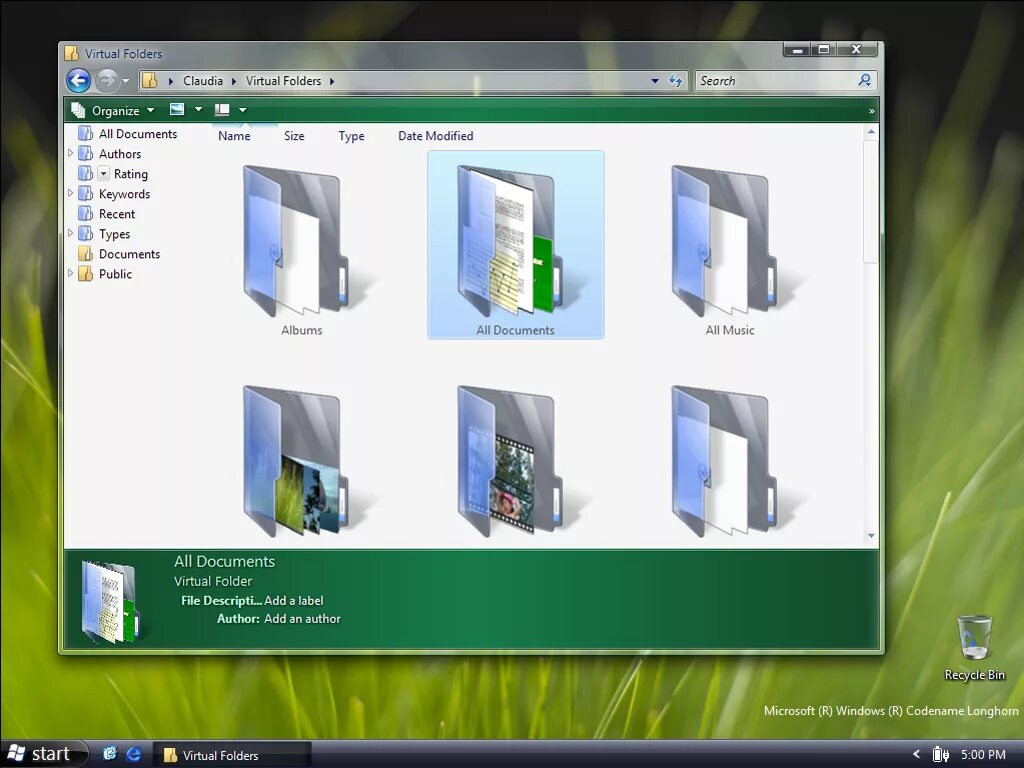Image resolution: width=1024 pixels, height=768 pixels.
Task: Click the folder icon in the address bar
Action: coord(150,81)
